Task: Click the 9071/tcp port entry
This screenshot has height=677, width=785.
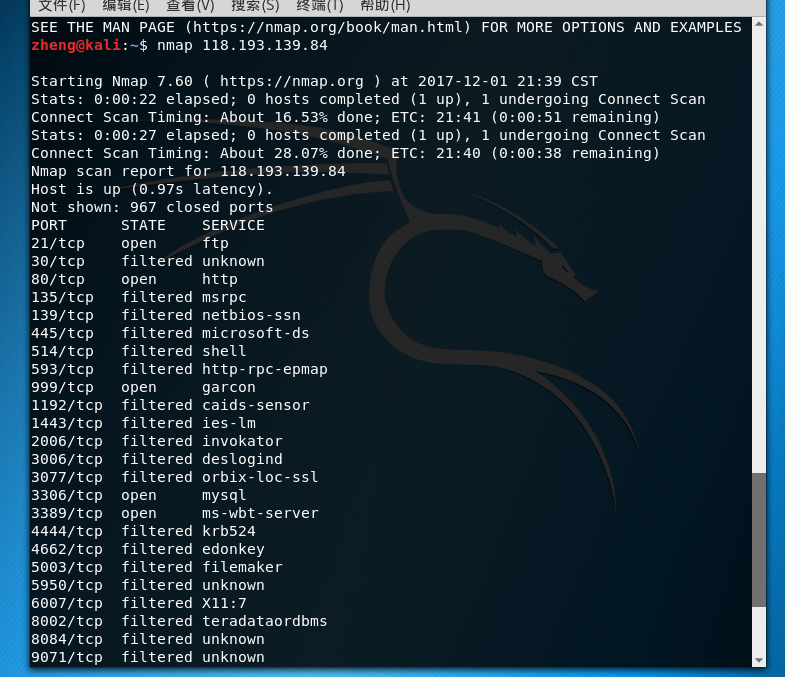Action: click(67, 658)
